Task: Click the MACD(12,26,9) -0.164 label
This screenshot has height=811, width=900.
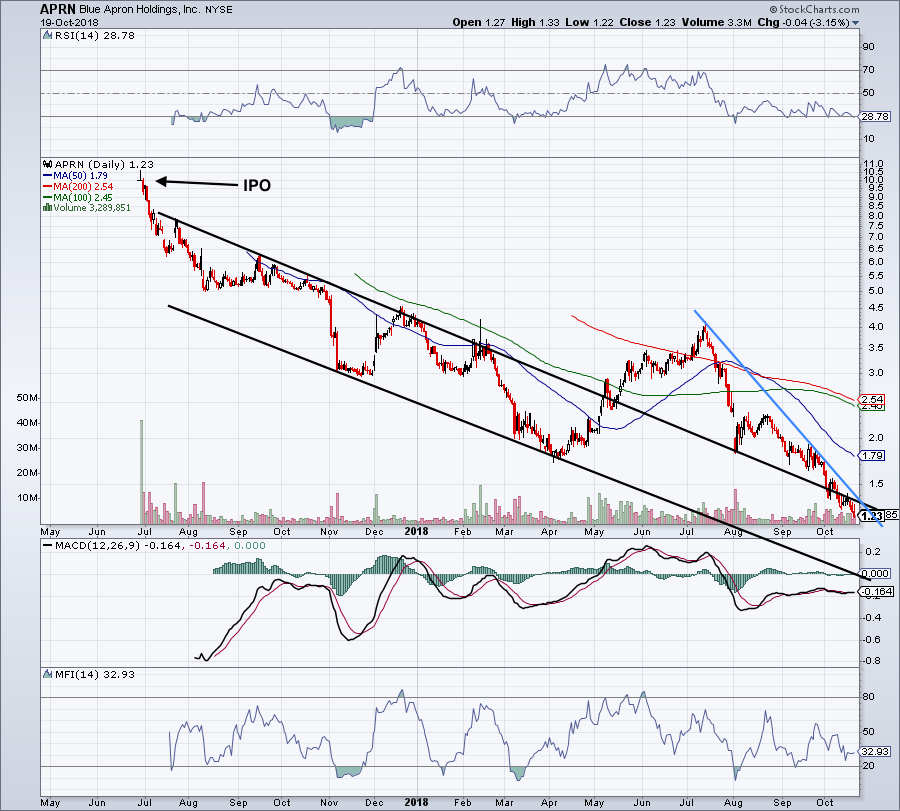Action: 118,545
